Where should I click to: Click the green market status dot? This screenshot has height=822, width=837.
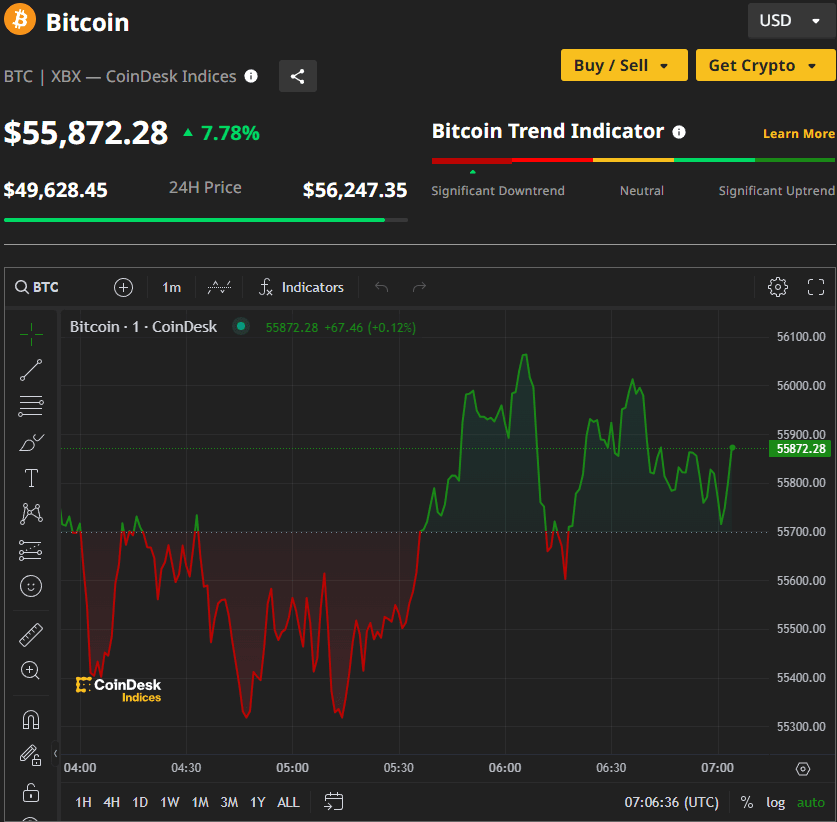[241, 326]
